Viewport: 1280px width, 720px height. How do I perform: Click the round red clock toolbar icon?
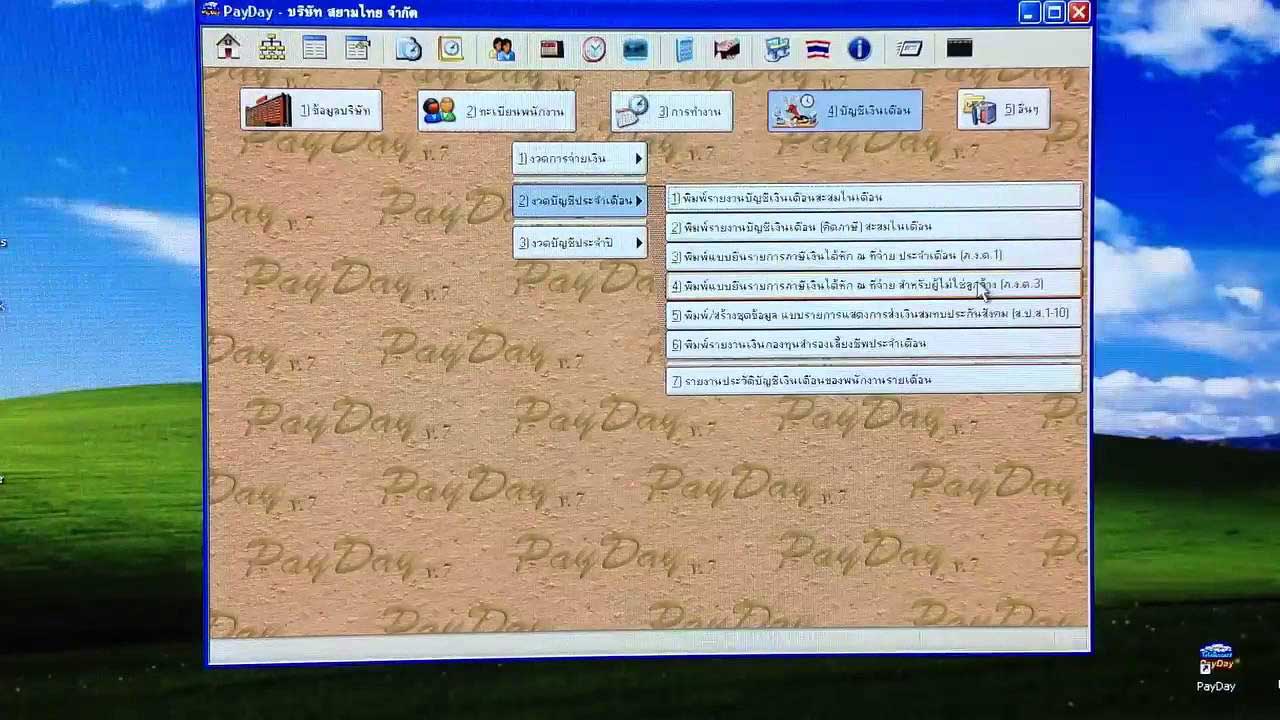pyautogui.click(x=594, y=48)
